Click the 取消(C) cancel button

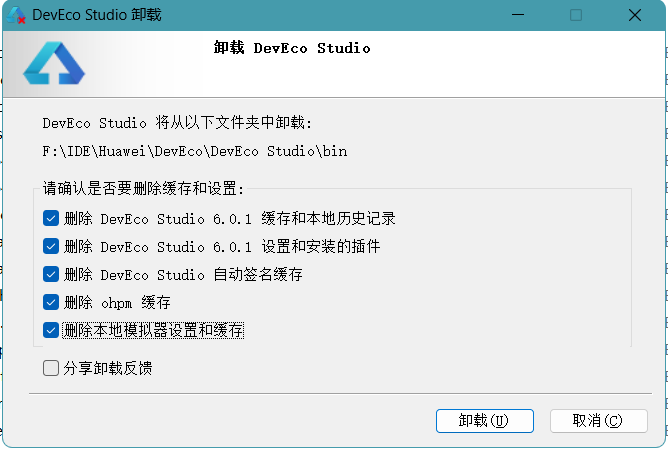[599, 421]
